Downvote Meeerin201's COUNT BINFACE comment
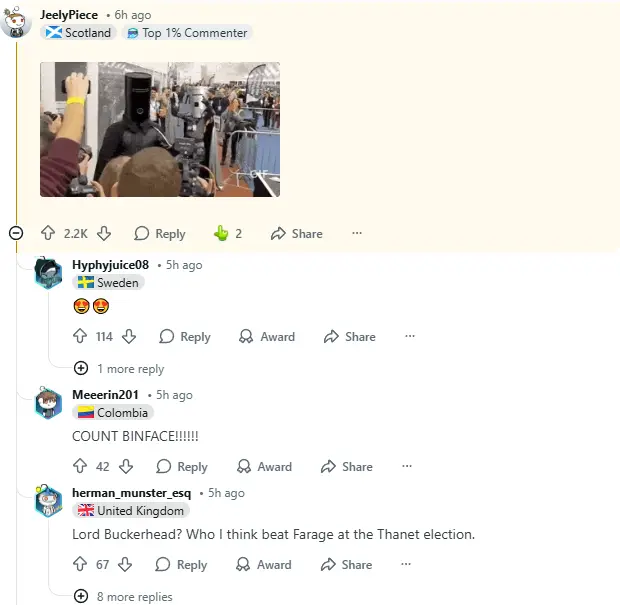 [x=126, y=466]
